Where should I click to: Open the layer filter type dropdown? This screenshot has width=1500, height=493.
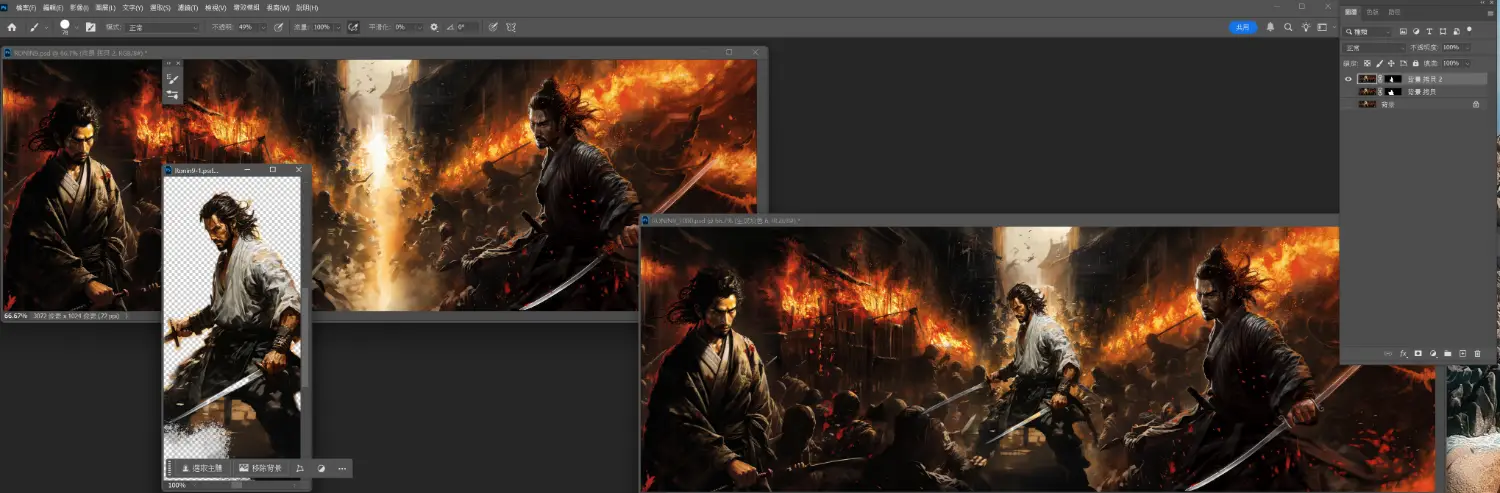[1368, 32]
